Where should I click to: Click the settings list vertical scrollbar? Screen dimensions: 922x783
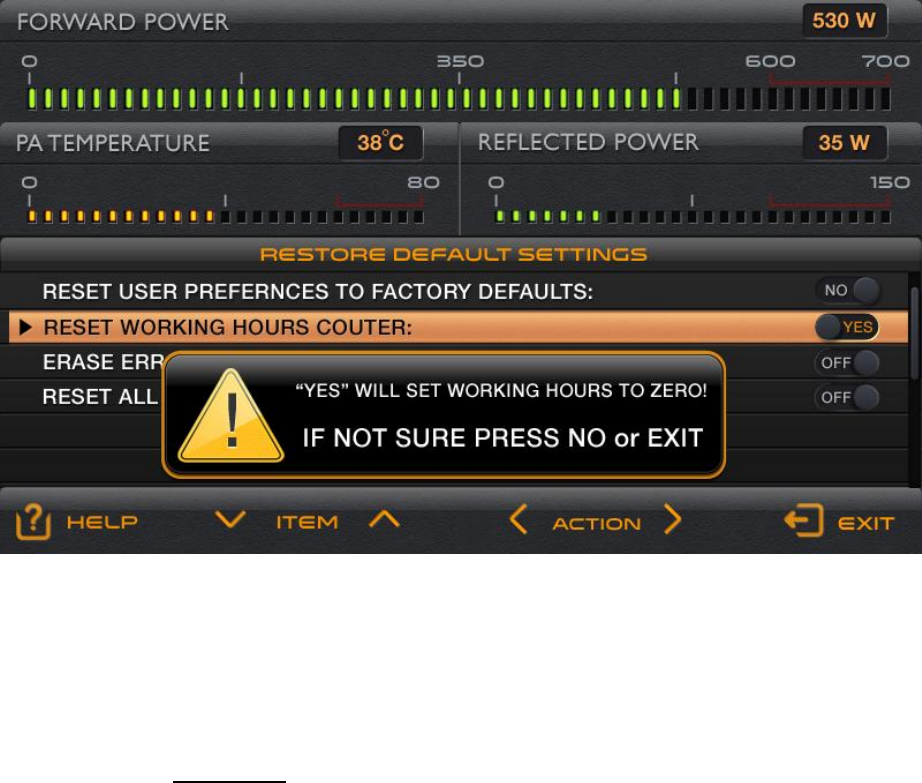coord(915,332)
